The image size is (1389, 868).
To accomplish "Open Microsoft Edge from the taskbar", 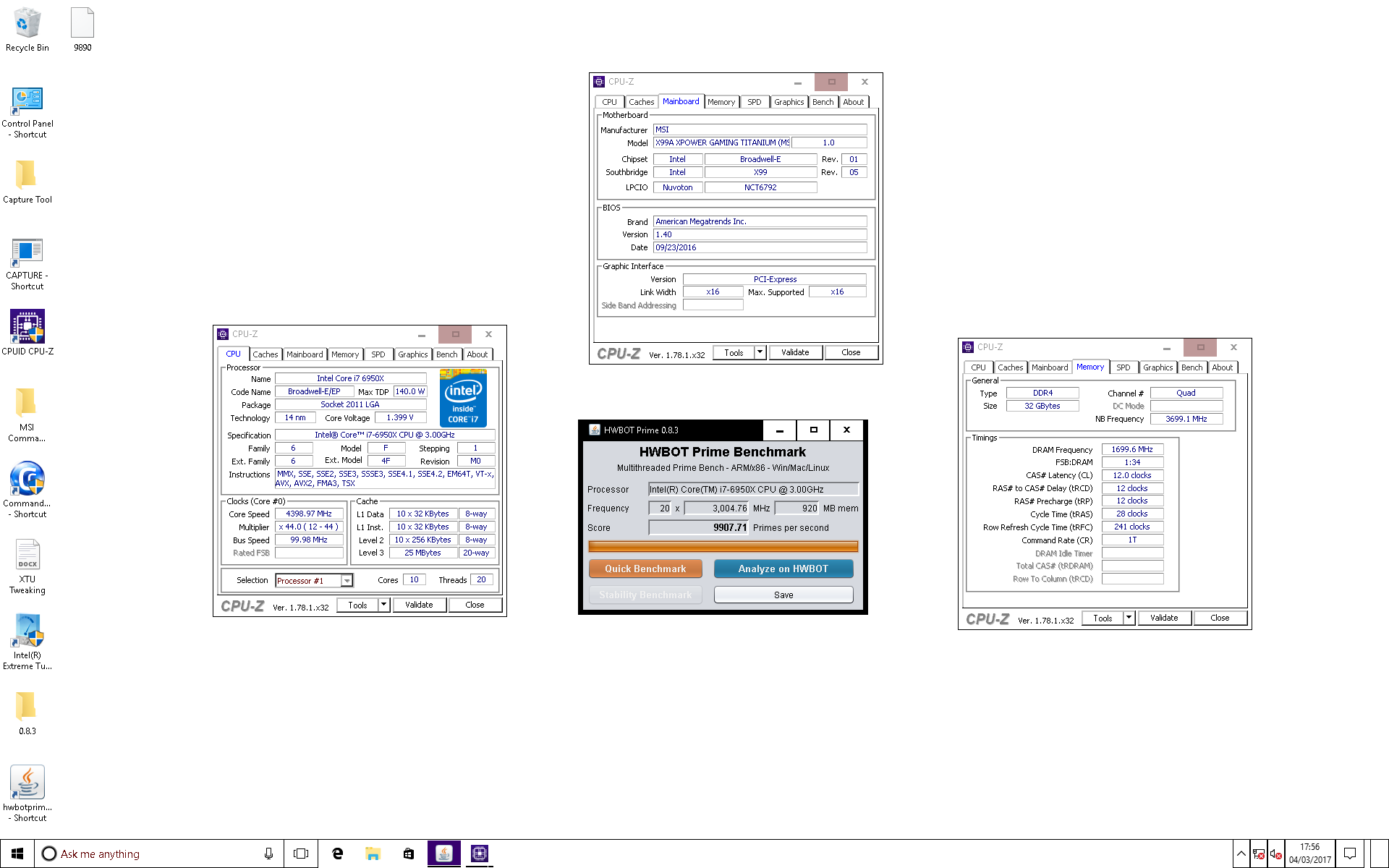I will point(337,854).
